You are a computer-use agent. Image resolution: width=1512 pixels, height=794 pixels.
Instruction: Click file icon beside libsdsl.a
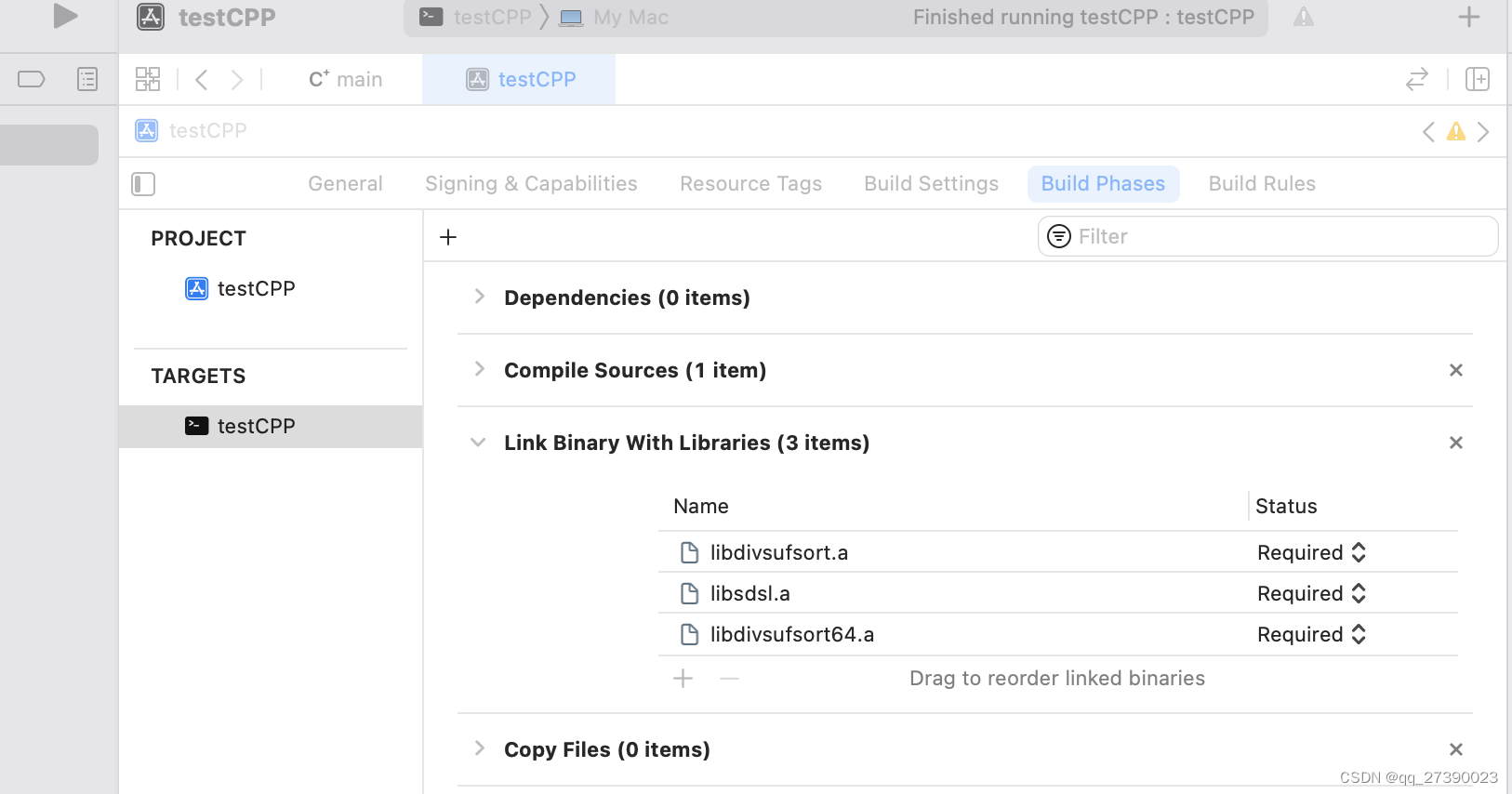click(690, 593)
